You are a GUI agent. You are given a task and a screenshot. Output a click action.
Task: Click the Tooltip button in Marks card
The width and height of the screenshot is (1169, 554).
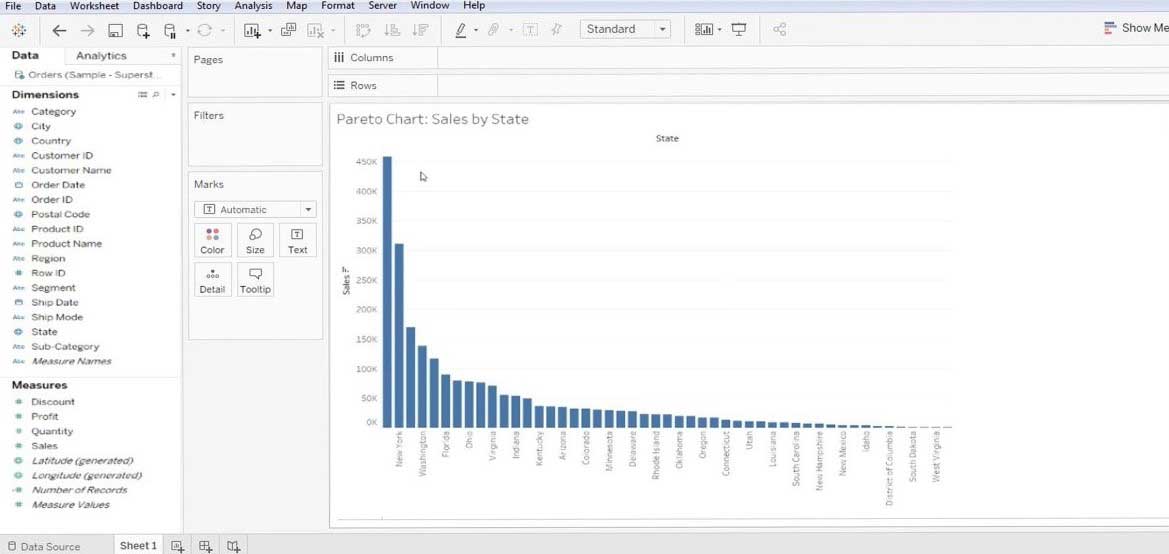coord(255,280)
